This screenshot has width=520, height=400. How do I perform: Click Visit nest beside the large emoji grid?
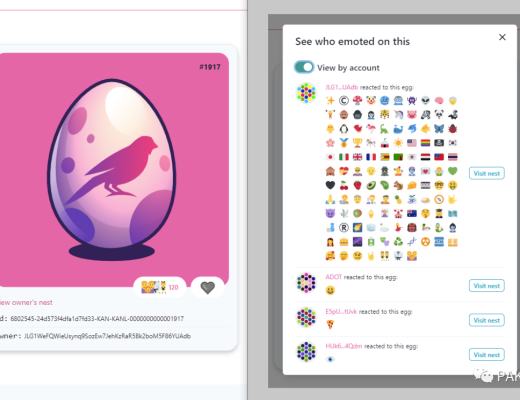[x=486, y=173]
